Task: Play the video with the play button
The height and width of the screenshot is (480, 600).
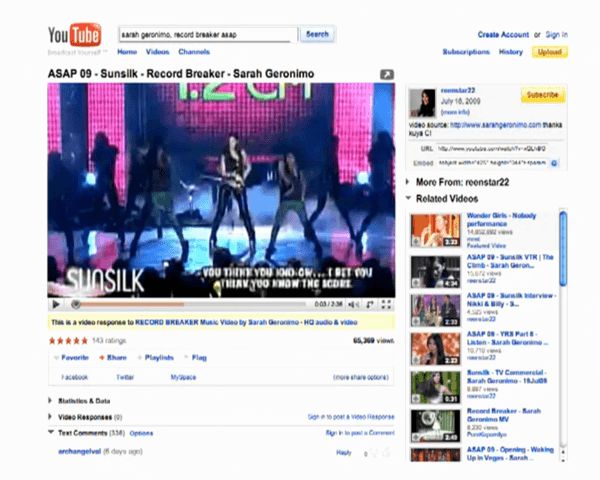Action: click(56, 304)
